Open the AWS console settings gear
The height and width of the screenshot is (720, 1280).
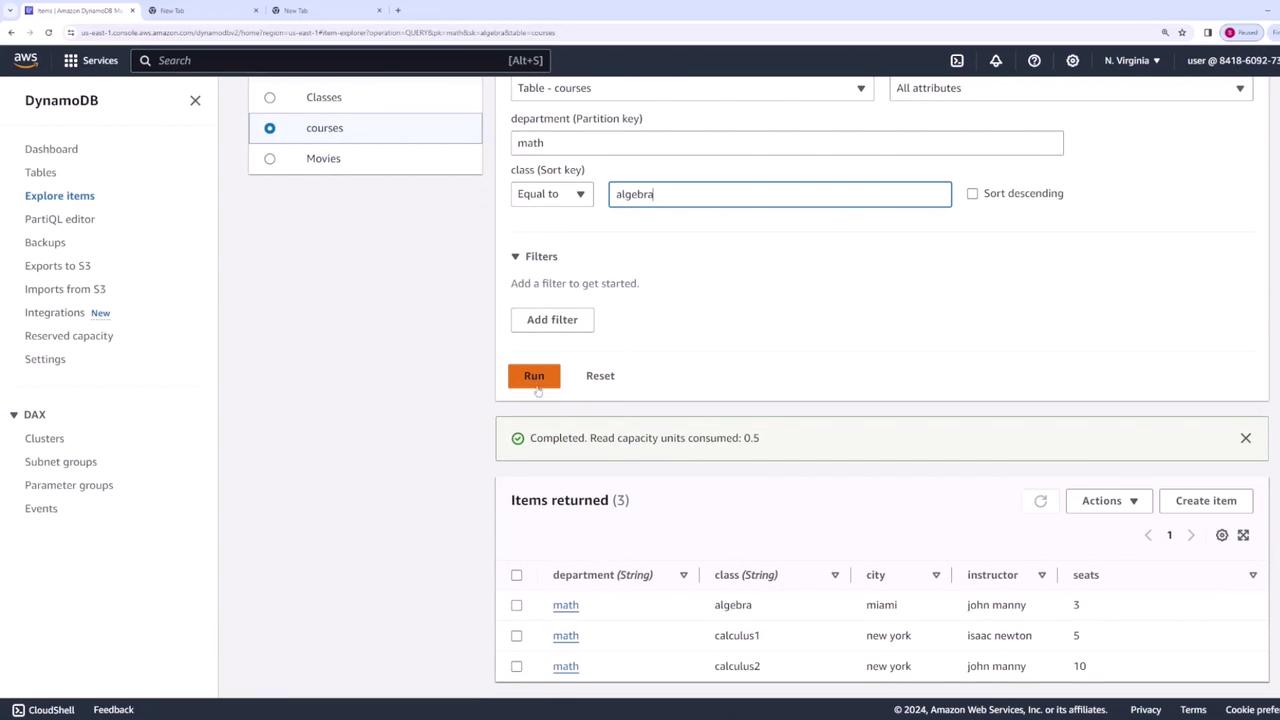pos(1072,60)
